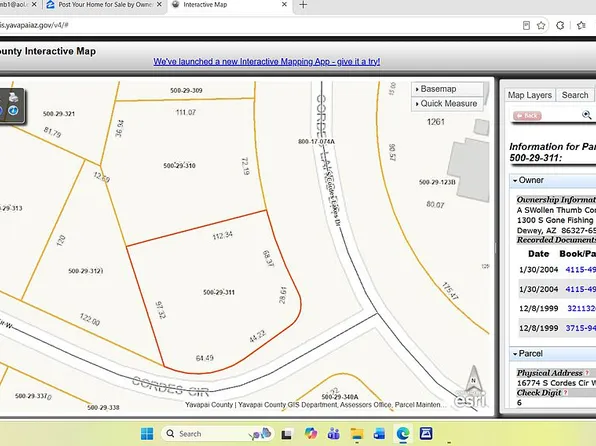Click the 111.07 boundary measurement
596x446 pixels.
[186, 112]
